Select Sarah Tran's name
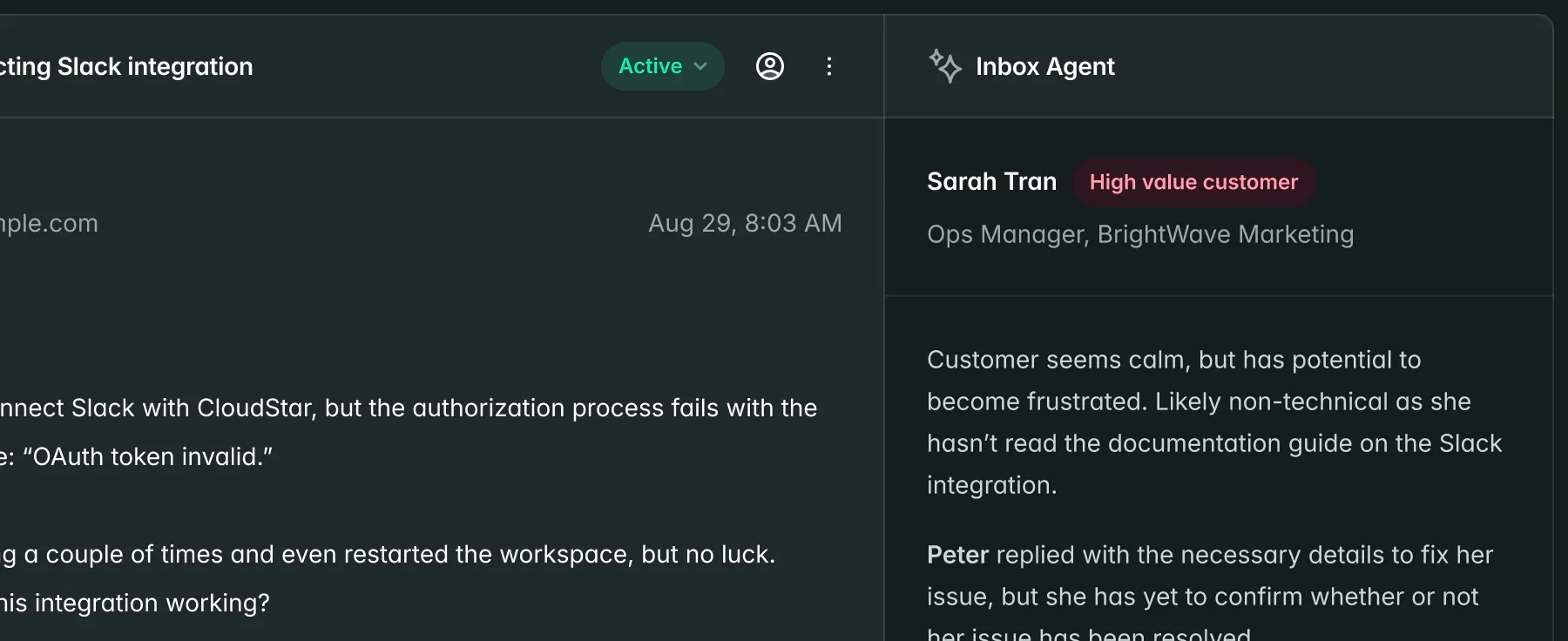The width and height of the screenshot is (1568, 641). (991, 181)
